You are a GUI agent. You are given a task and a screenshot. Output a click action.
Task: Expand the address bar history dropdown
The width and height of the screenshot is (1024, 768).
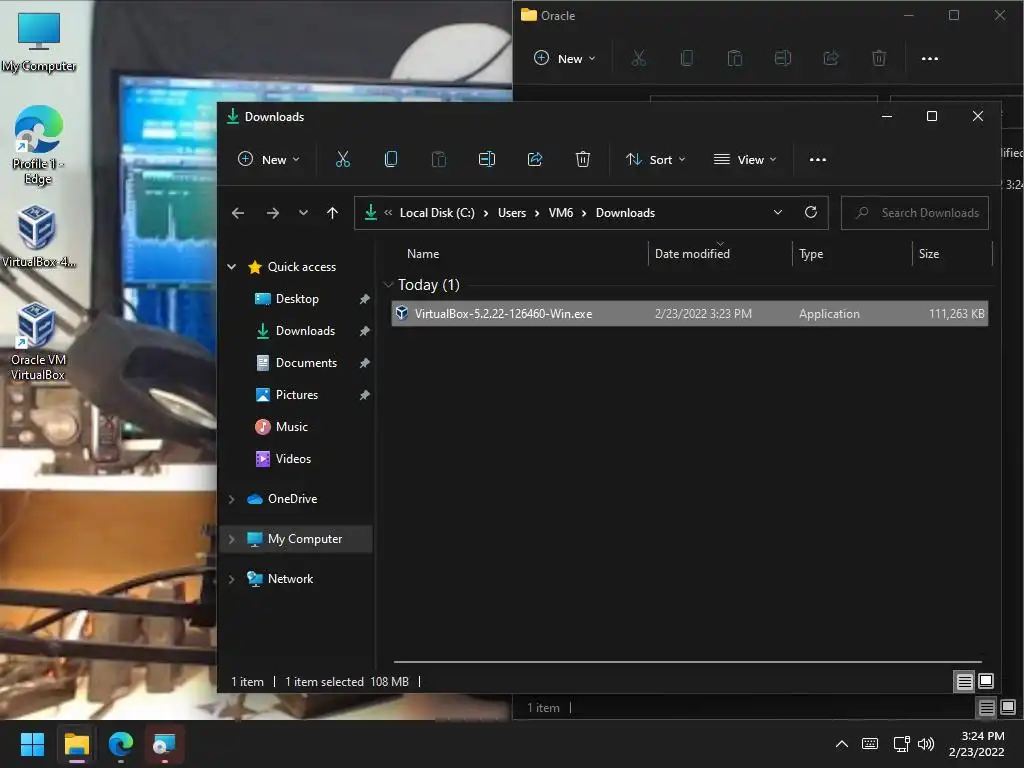pyautogui.click(x=778, y=212)
